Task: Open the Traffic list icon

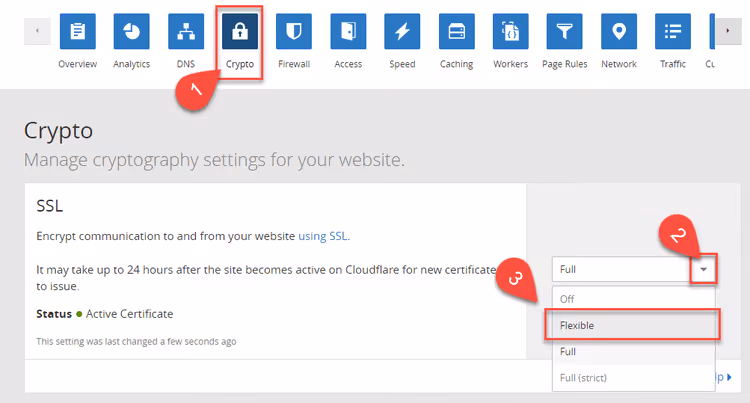Action: [x=673, y=32]
